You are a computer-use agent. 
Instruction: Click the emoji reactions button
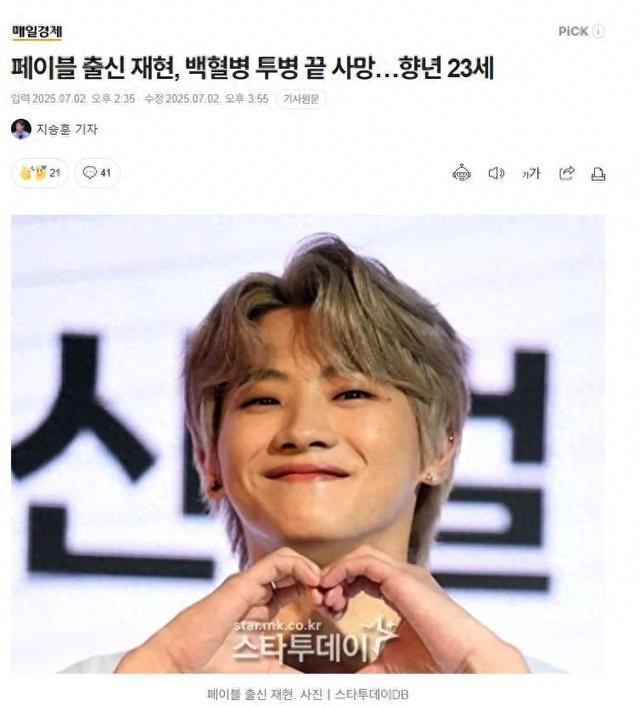pyautogui.click(x=40, y=172)
